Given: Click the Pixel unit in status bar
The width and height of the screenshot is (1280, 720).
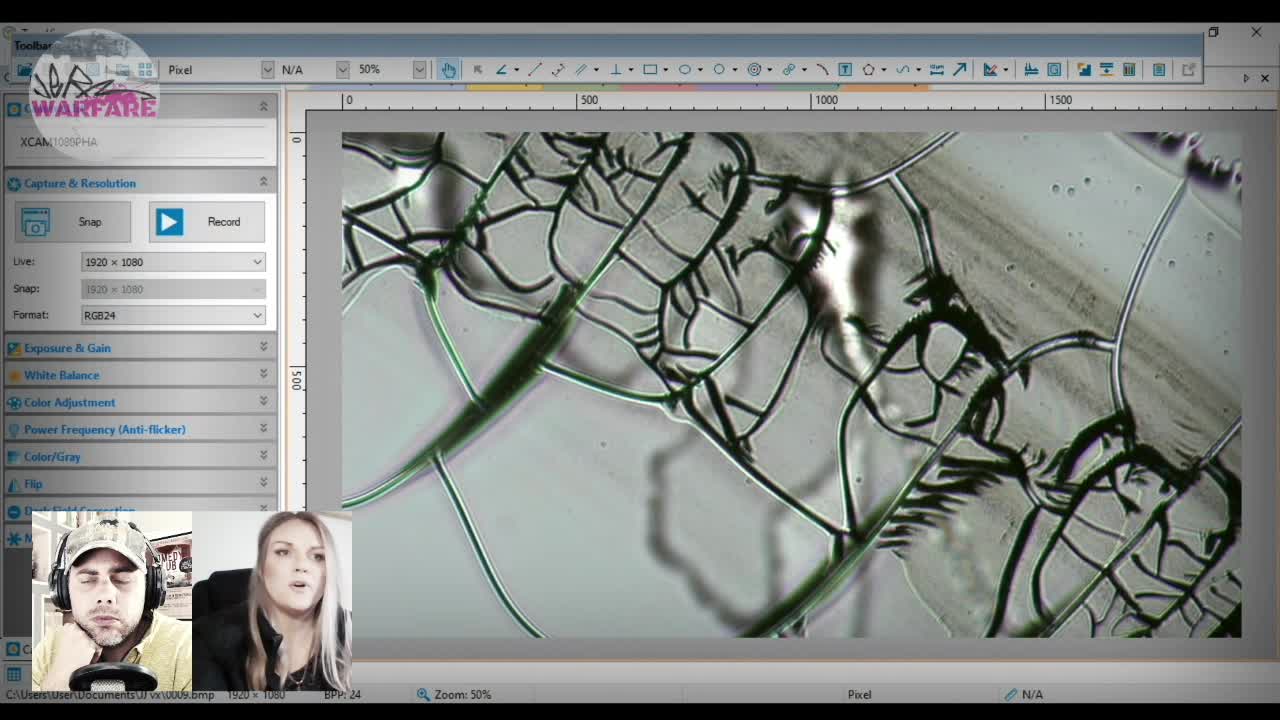Looking at the screenshot, I should pyautogui.click(x=859, y=694).
